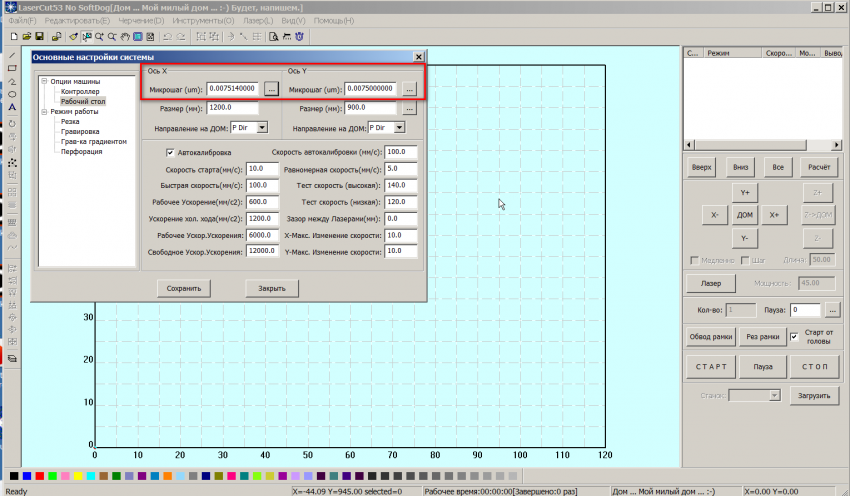Pick the red color swatch in palette
This screenshot has height=496, width=850.
click(x=39, y=477)
